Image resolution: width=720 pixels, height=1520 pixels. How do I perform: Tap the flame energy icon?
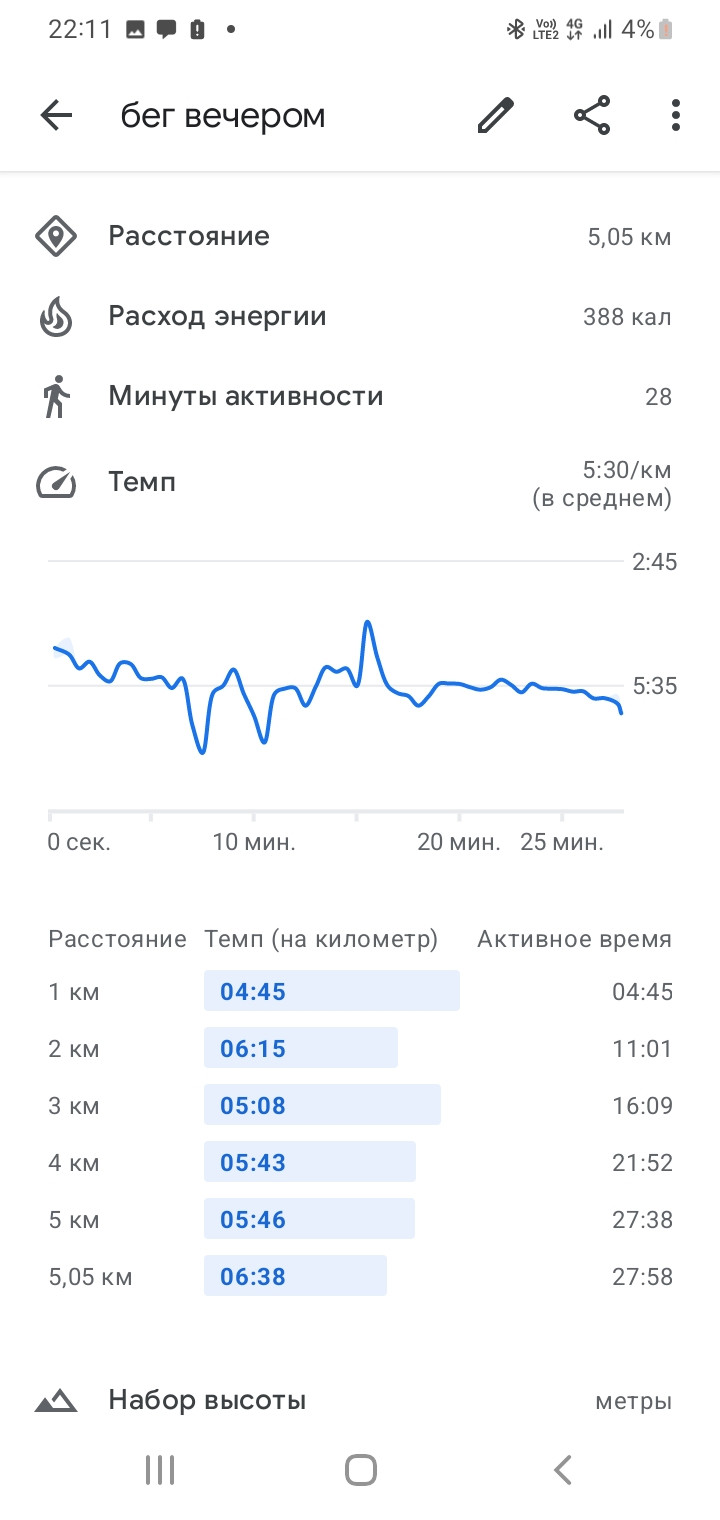pyautogui.click(x=56, y=317)
